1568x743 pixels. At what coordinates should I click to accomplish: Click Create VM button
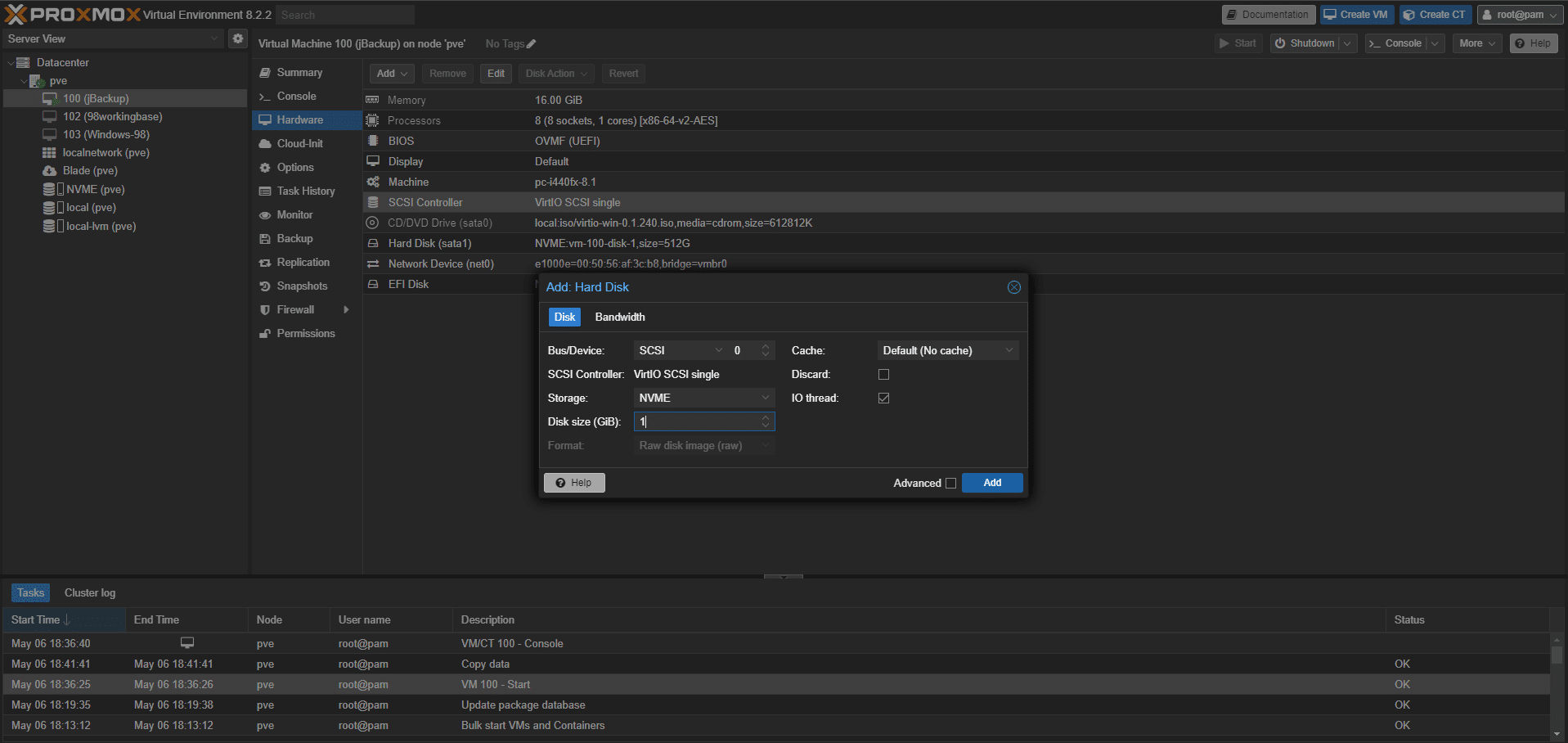[1357, 15]
